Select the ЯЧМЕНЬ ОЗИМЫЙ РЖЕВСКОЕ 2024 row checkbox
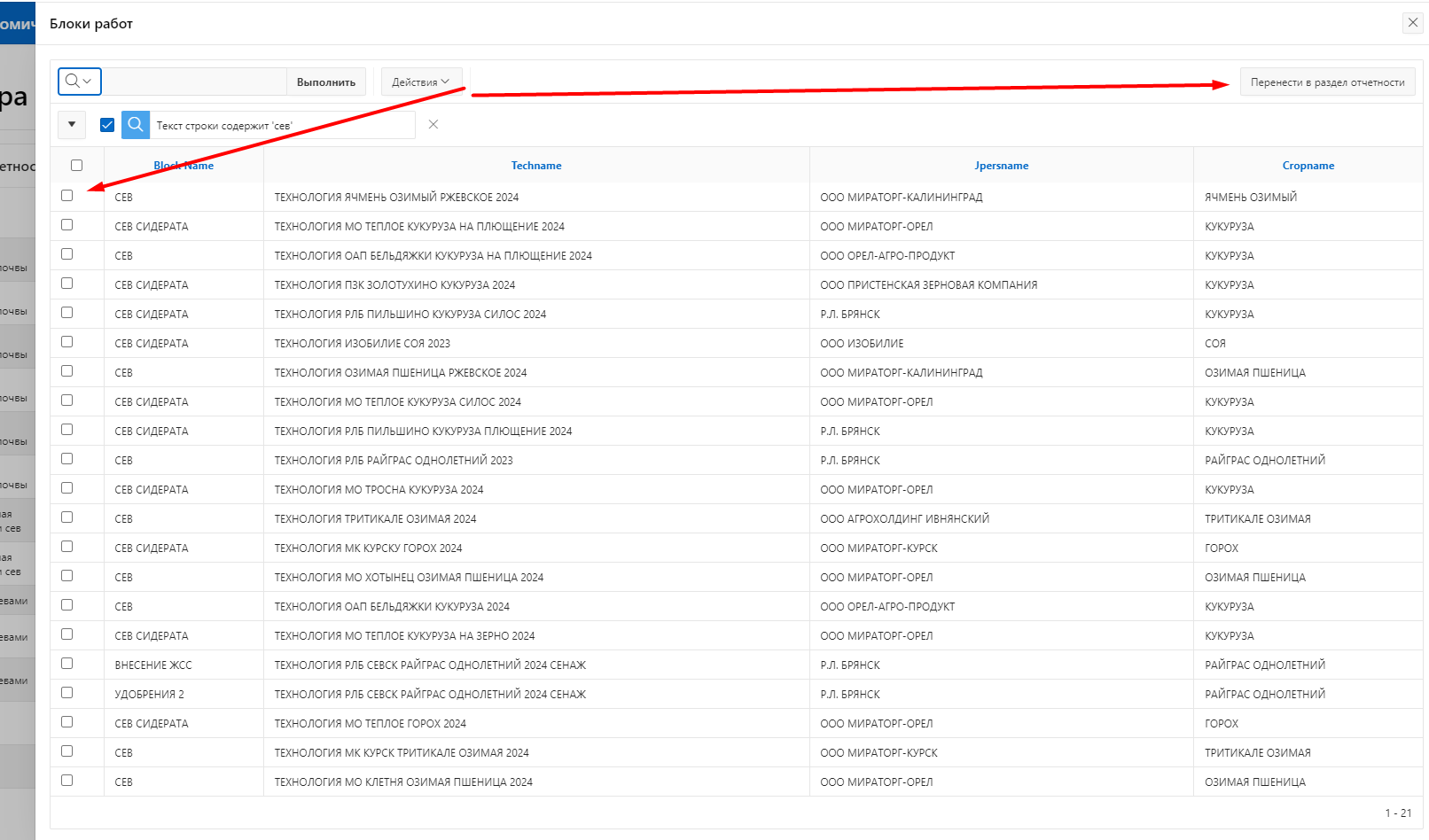Image resolution: width=1429 pixels, height=840 pixels. (67, 196)
